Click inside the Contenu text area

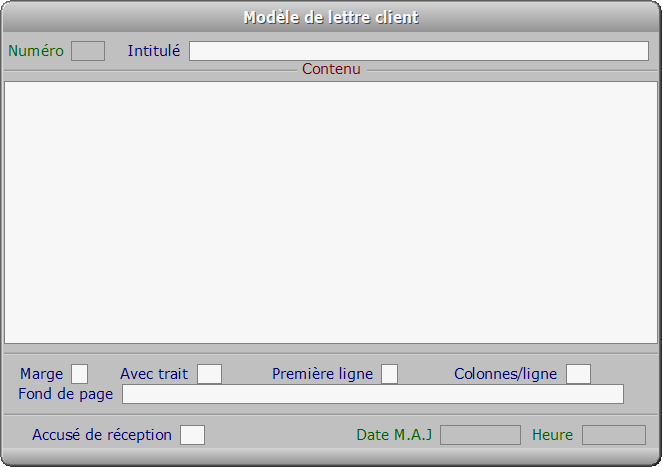coord(331,212)
